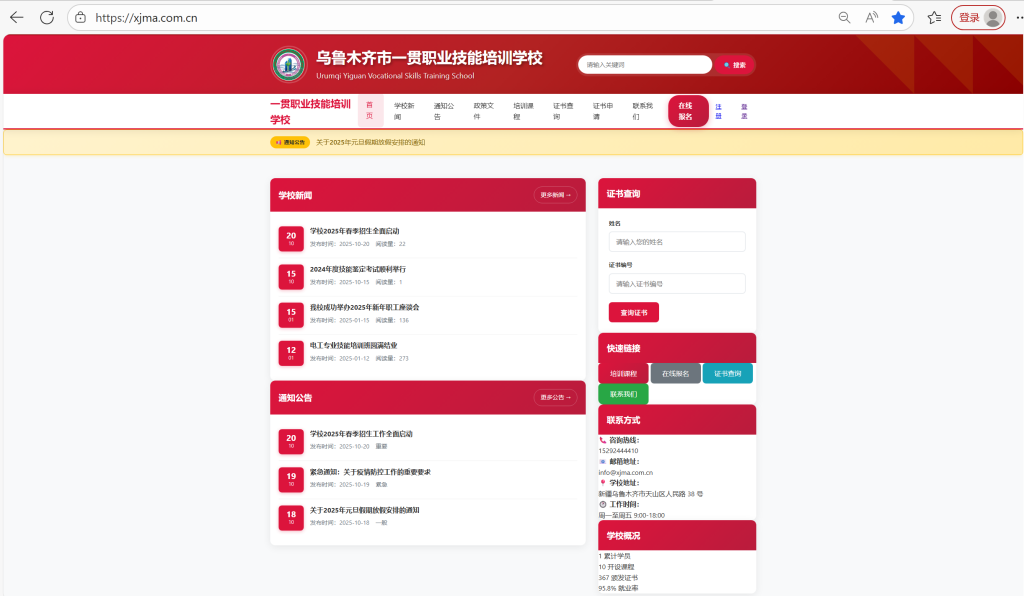
Task: Open the 学校新闻 navigation menu item
Action: click(x=404, y=111)
